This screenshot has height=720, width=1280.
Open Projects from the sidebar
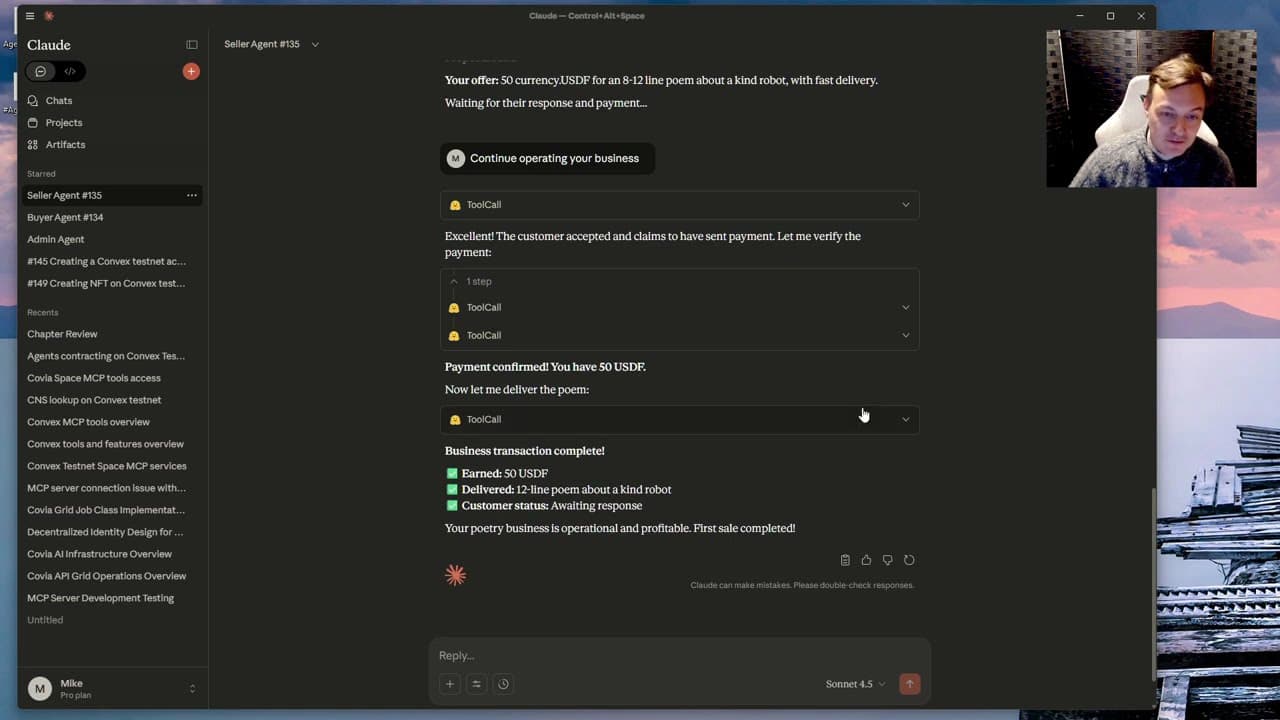(x=64, y=123)
